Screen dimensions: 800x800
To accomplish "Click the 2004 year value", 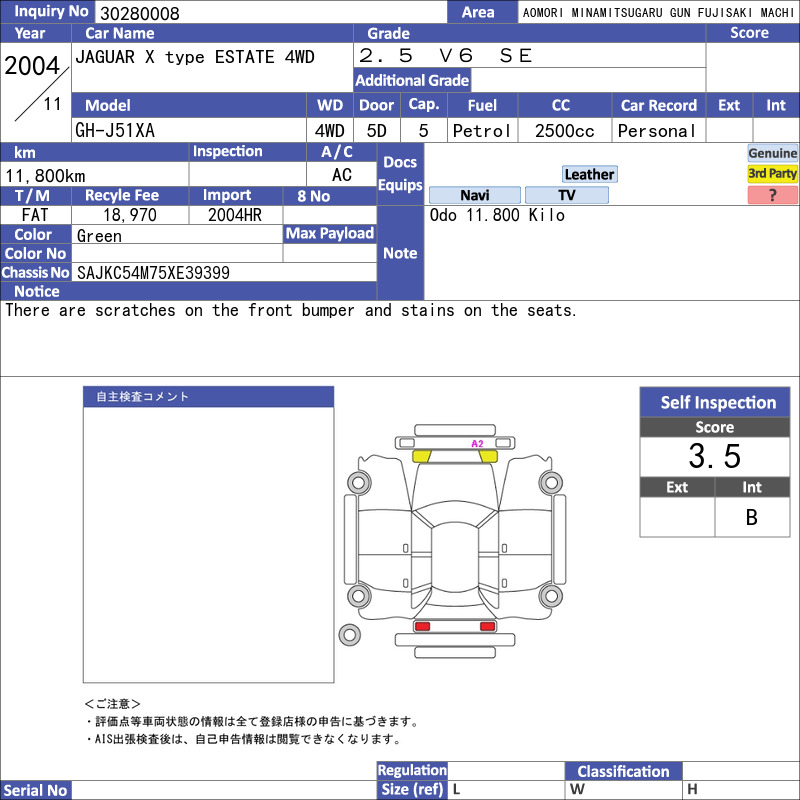I will [x=32, y=66].
